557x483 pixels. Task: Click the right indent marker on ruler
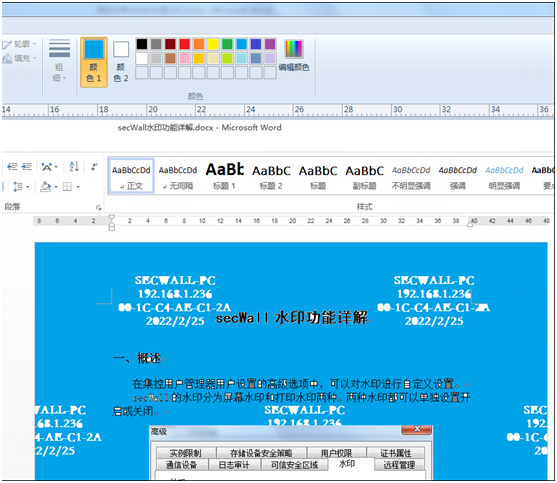pos(470,224)
